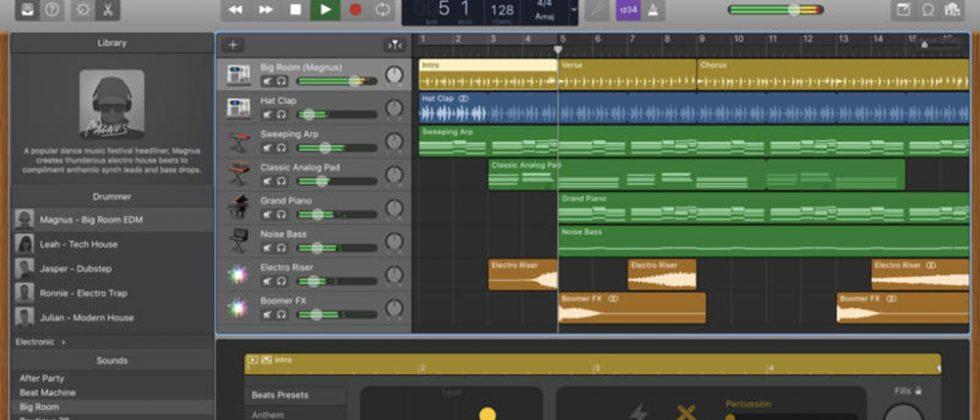
Task: Toggle the Tuner button
Action: 597,9
